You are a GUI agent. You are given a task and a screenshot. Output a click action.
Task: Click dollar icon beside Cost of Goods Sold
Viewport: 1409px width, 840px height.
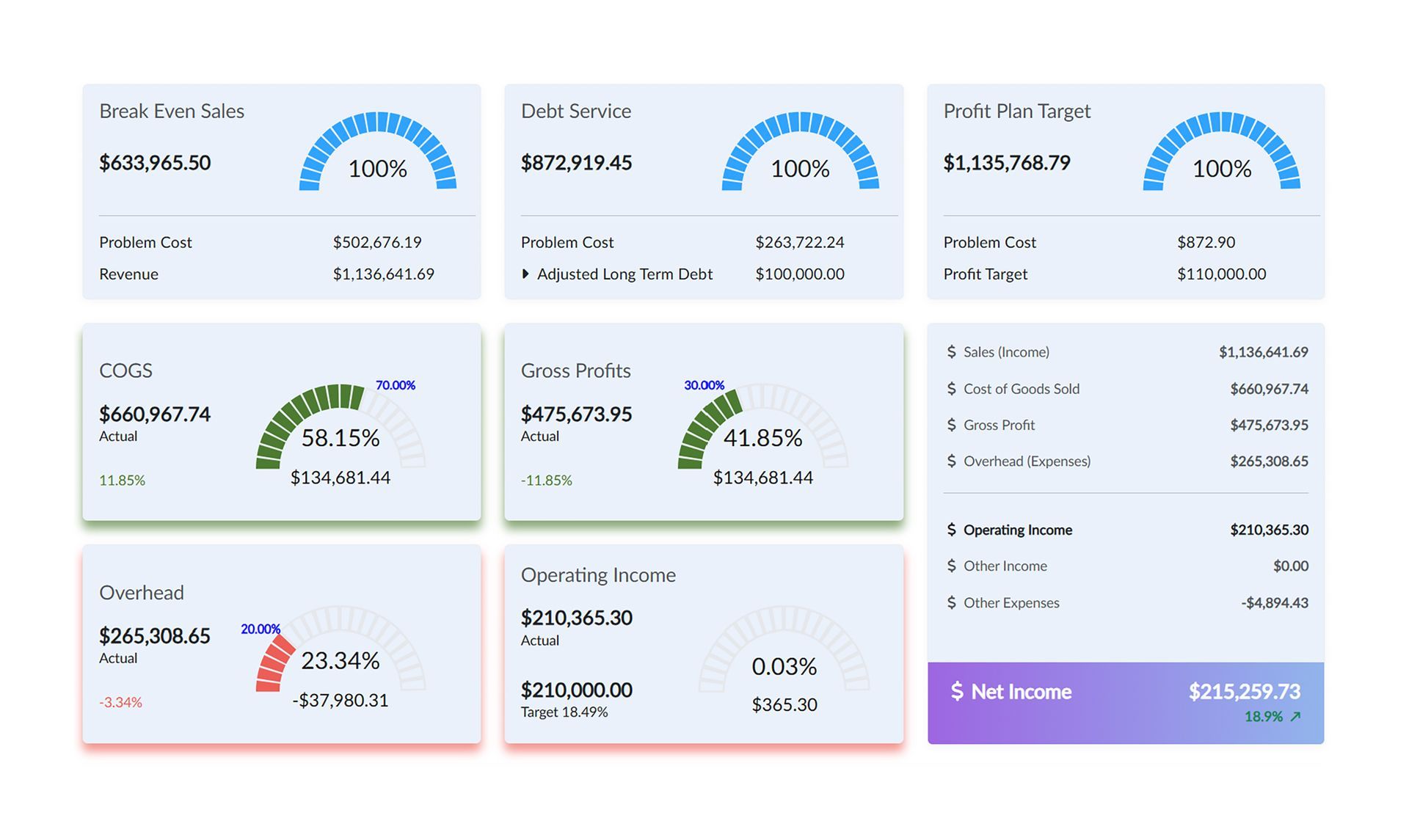pos(951,389)
